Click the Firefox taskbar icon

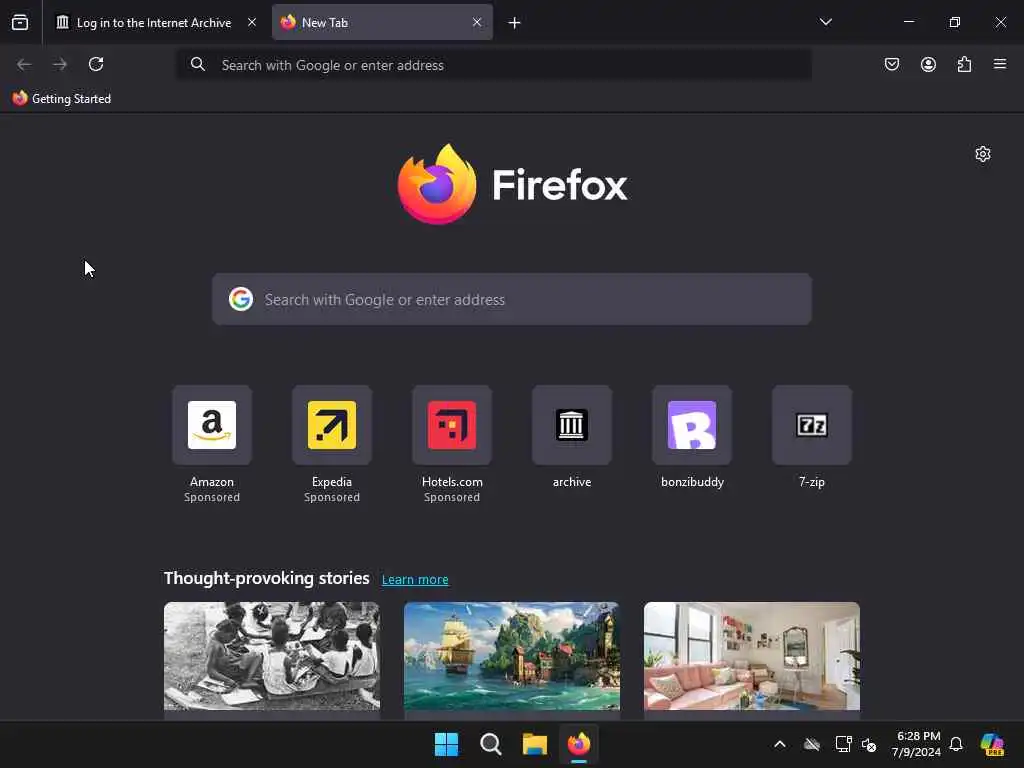tap(579, 744)
